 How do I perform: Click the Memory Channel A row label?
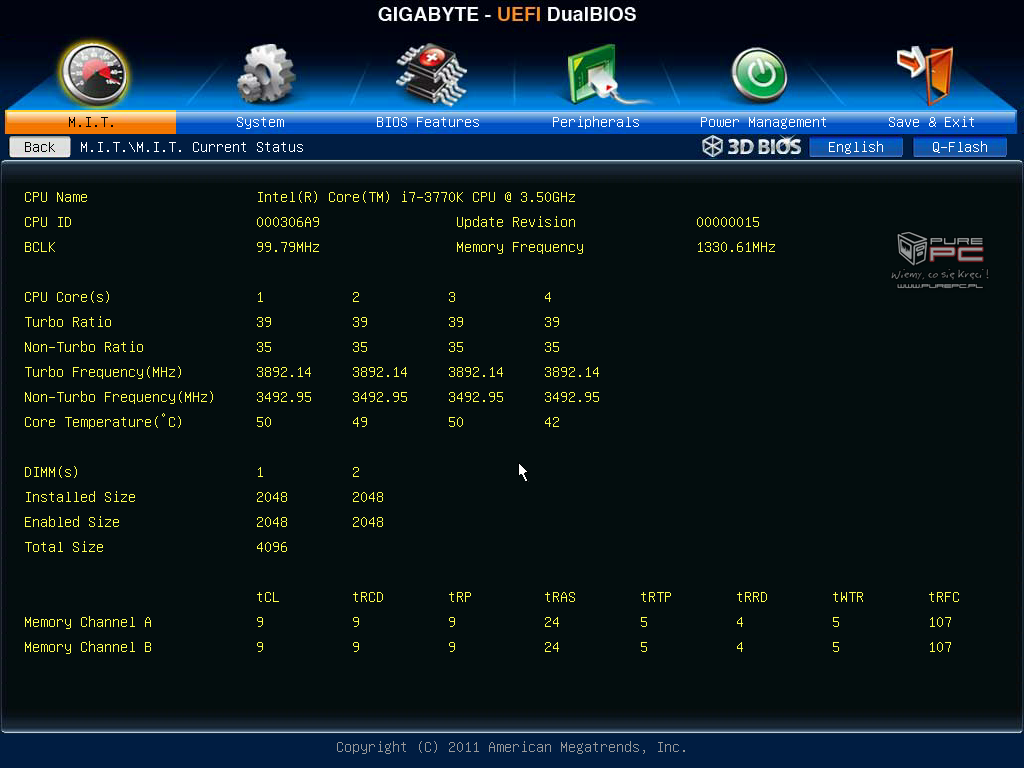[88, 622]
